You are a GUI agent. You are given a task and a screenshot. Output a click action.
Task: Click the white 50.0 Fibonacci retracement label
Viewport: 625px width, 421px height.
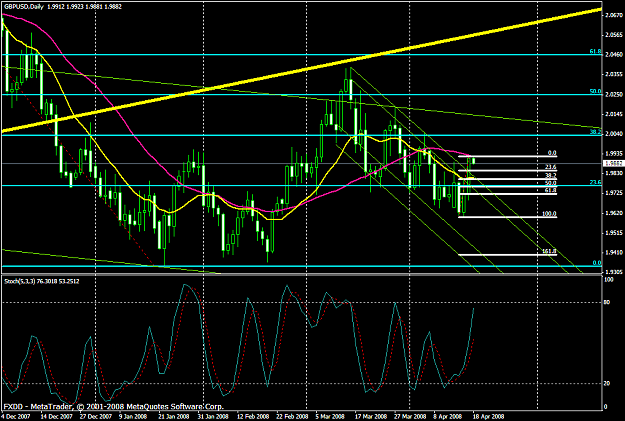click(550, 183)
